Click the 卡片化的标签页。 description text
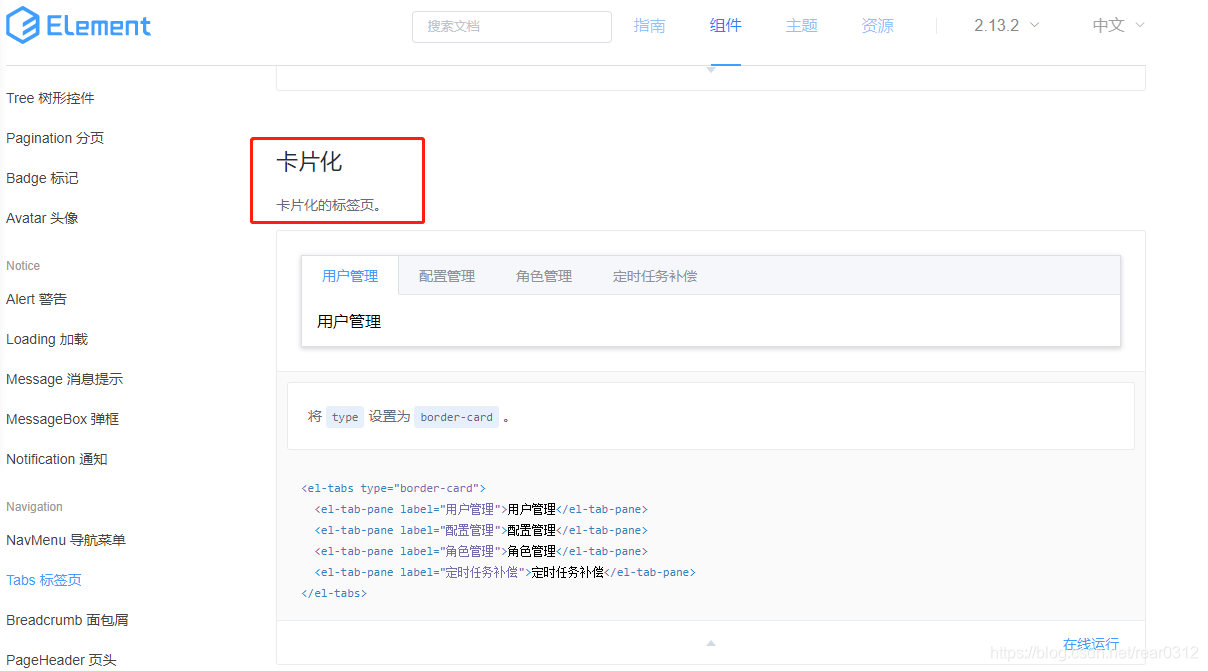This screenshot has width=1208, height=671. click(x=329, y=206)
